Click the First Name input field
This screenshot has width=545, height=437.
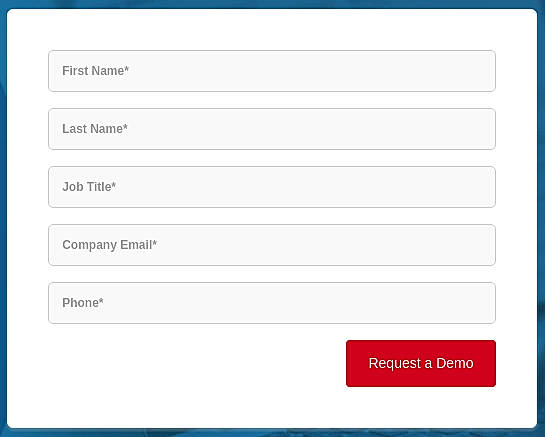pyautogui.click(x=272, y=71)
